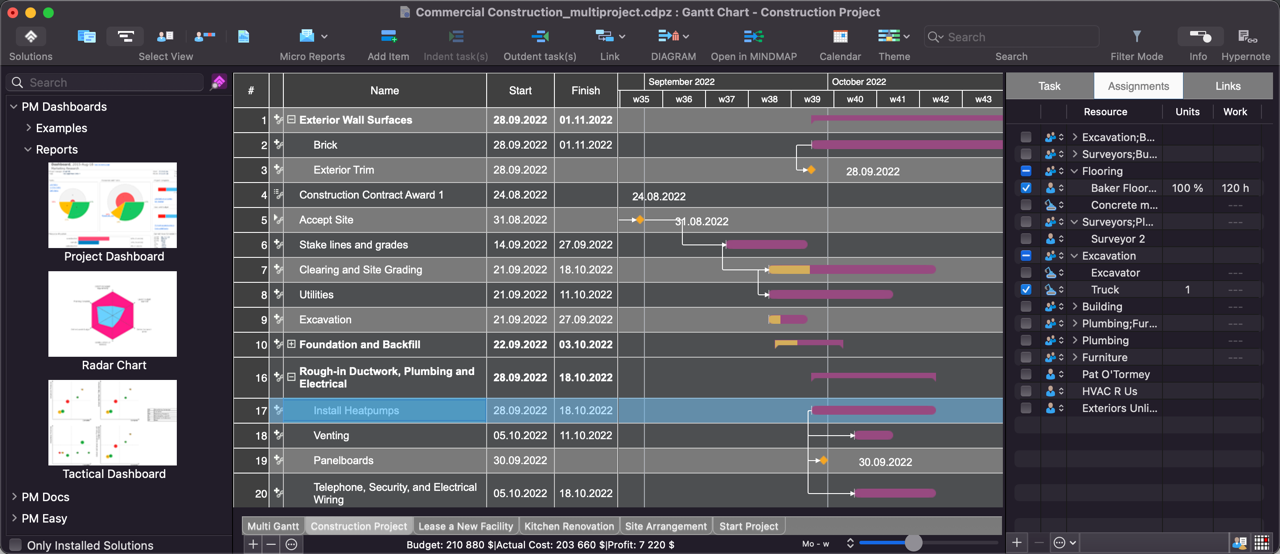The width and height of the screenshot is (1280, 554).
Task: Expand the PM Docs tree item
Action: (x=14, y=497)
